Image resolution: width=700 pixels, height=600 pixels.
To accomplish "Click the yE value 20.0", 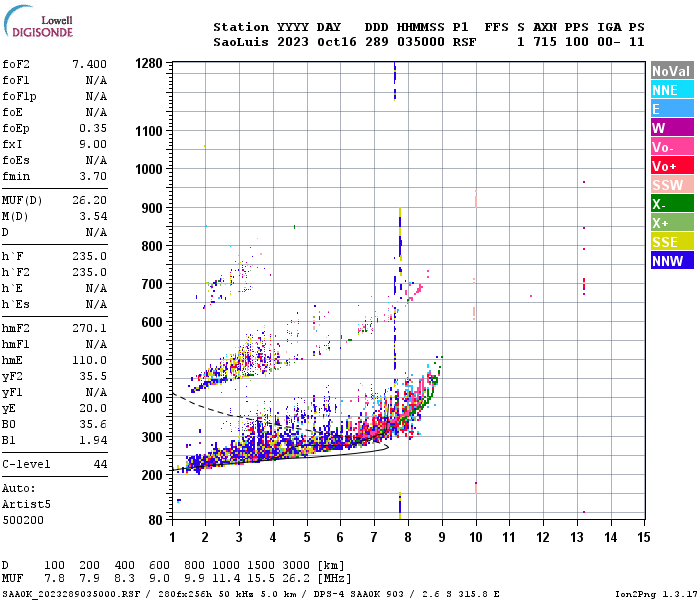I will [93, 408].
